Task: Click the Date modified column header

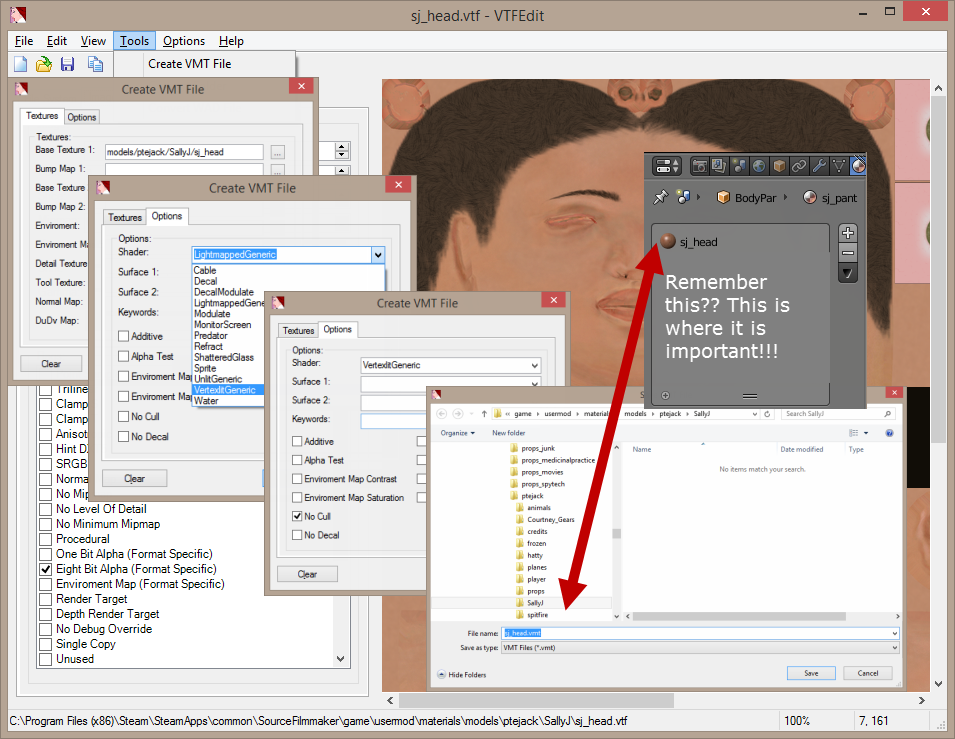Action: click(802, 450)
